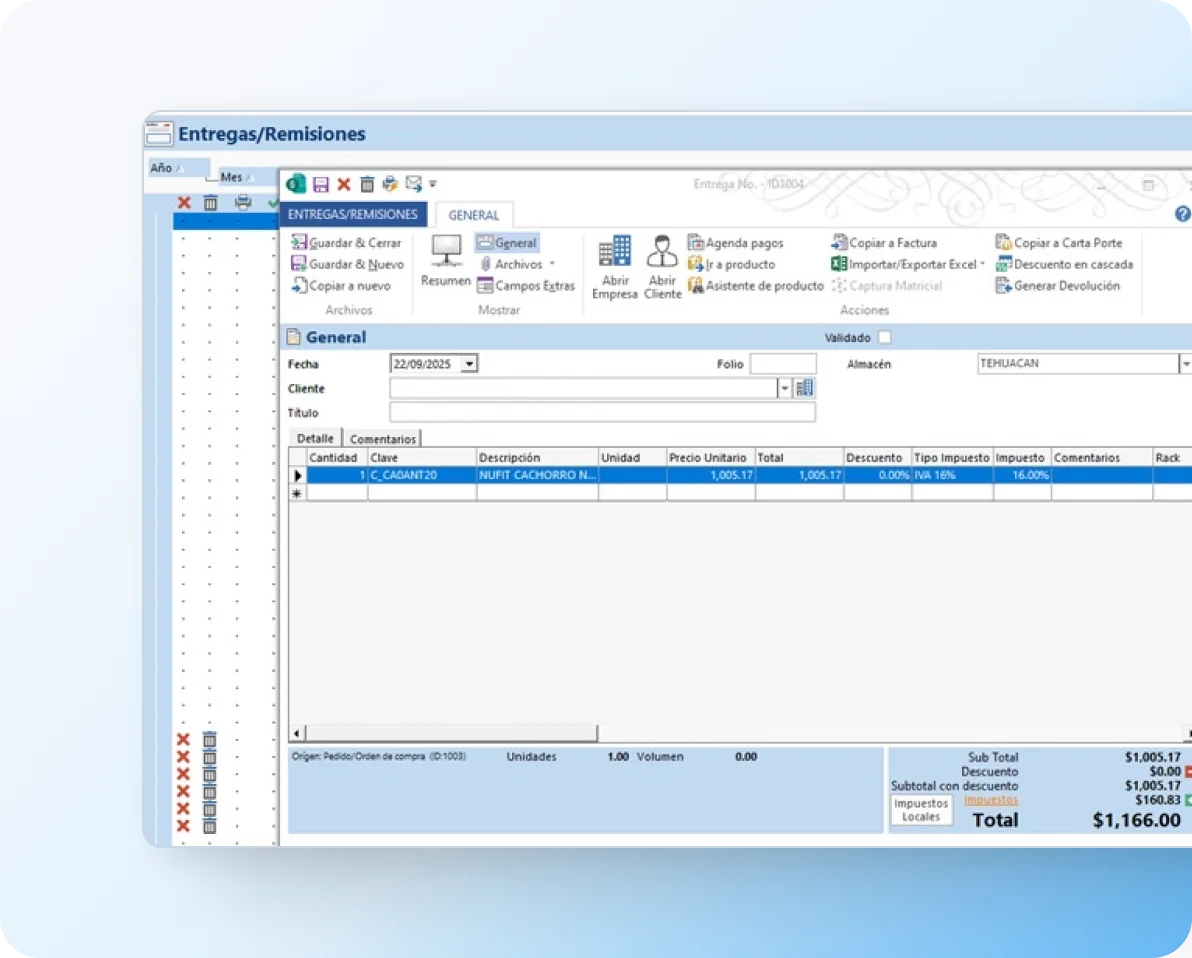Viewport: 1192px width, 958px height.
Task: Expand the Cliente combo box dropdown
Action: pos(784,388)
